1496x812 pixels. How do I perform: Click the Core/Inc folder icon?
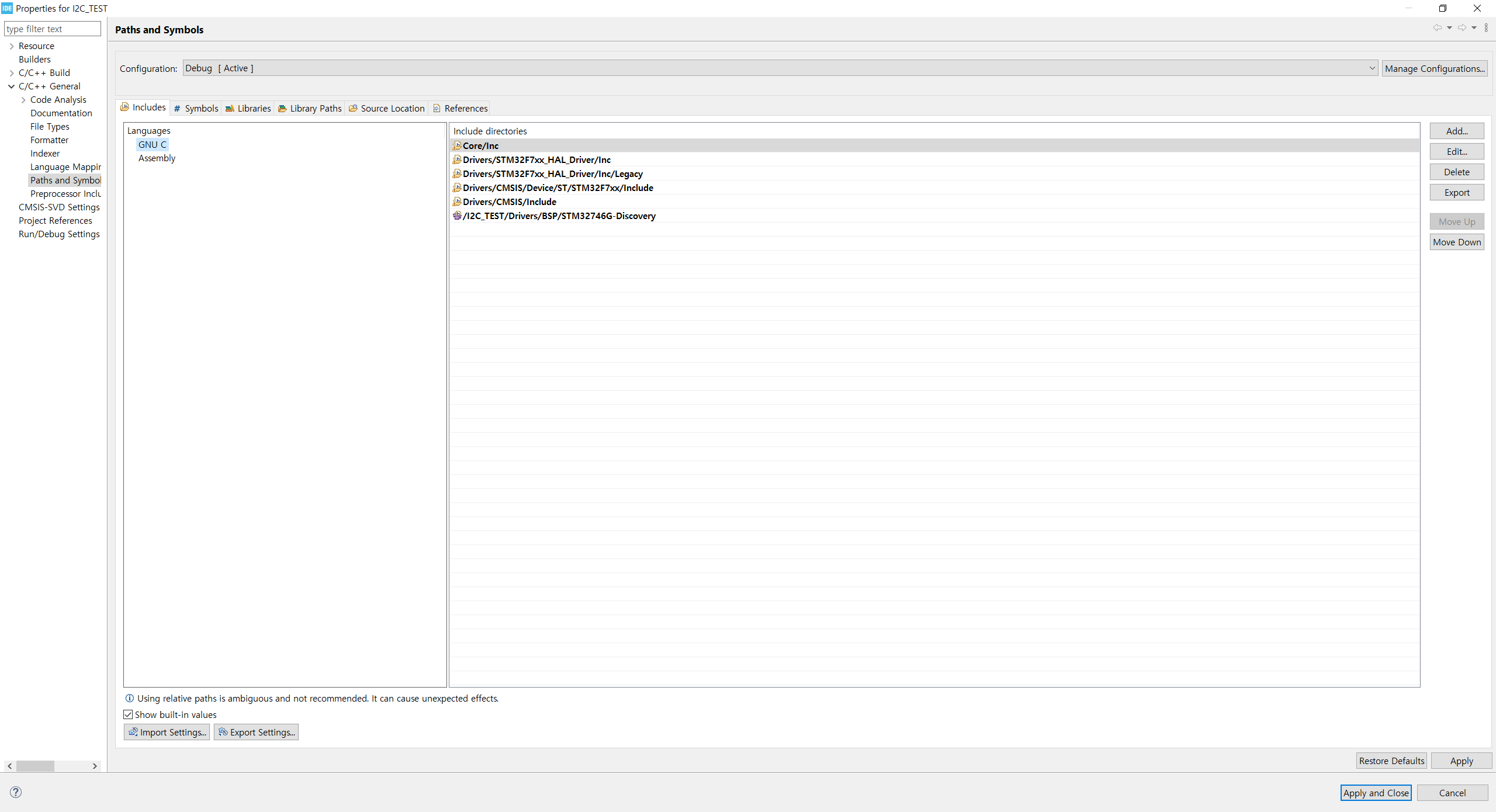point(457,145)
